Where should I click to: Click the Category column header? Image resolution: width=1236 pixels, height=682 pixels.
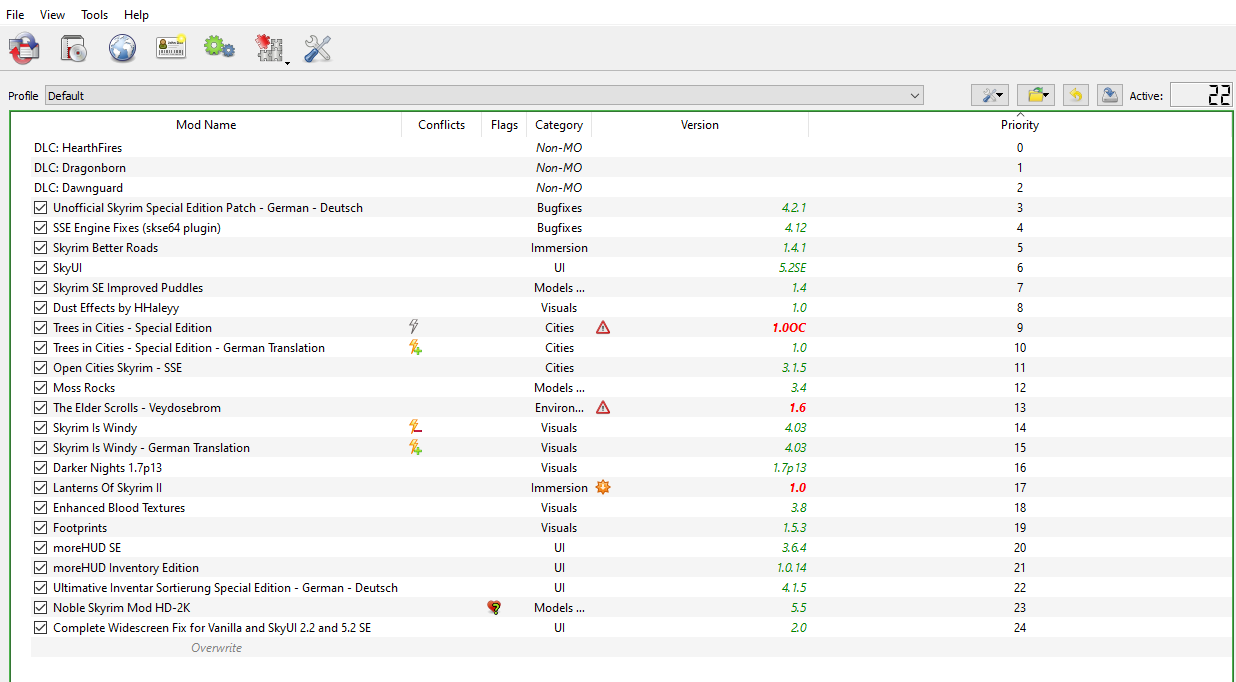[x=558, y=125]
